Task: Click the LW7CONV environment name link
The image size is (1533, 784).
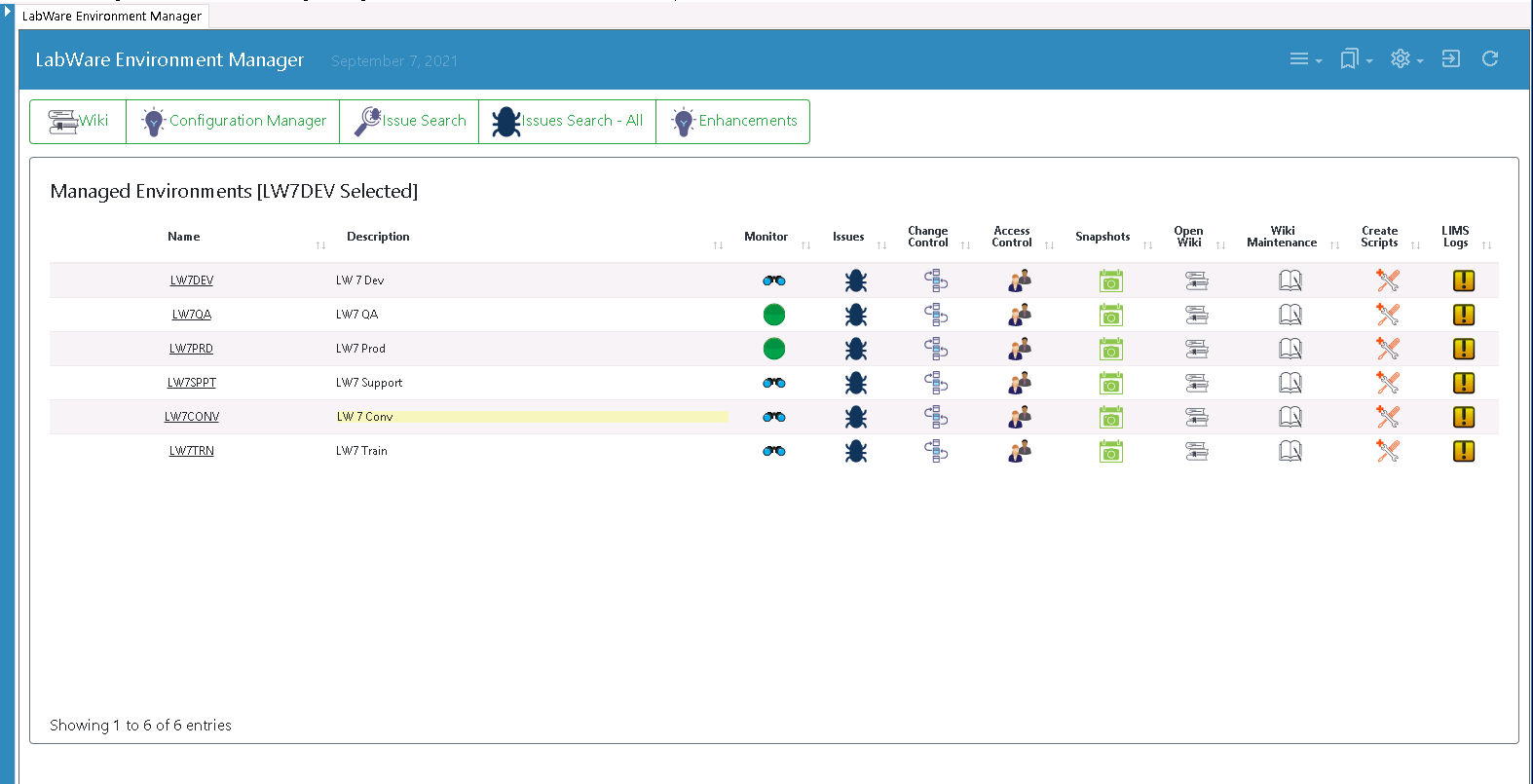Action: point(192,417)
